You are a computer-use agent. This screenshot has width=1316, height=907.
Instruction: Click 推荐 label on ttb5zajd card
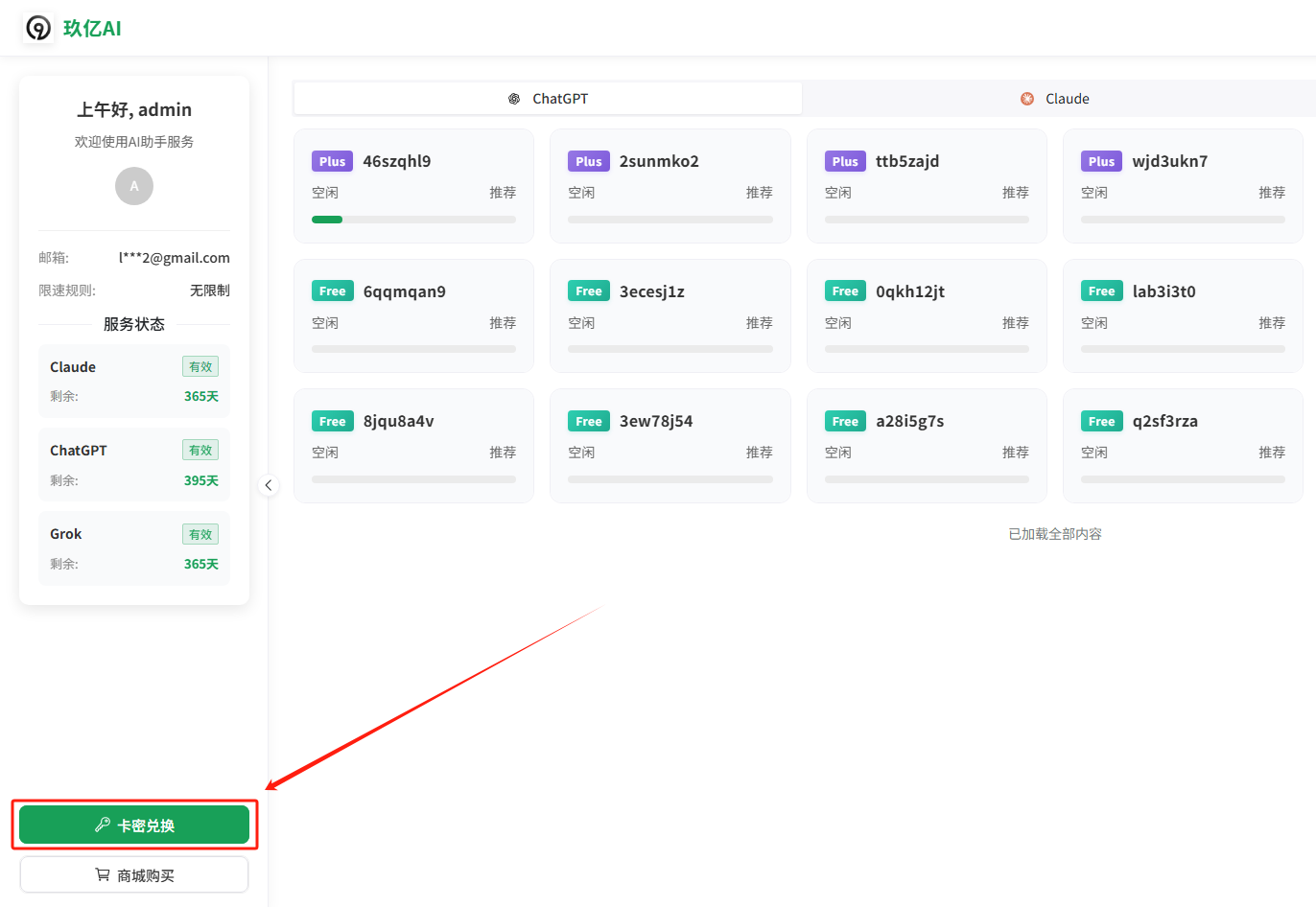[1016, 193]
